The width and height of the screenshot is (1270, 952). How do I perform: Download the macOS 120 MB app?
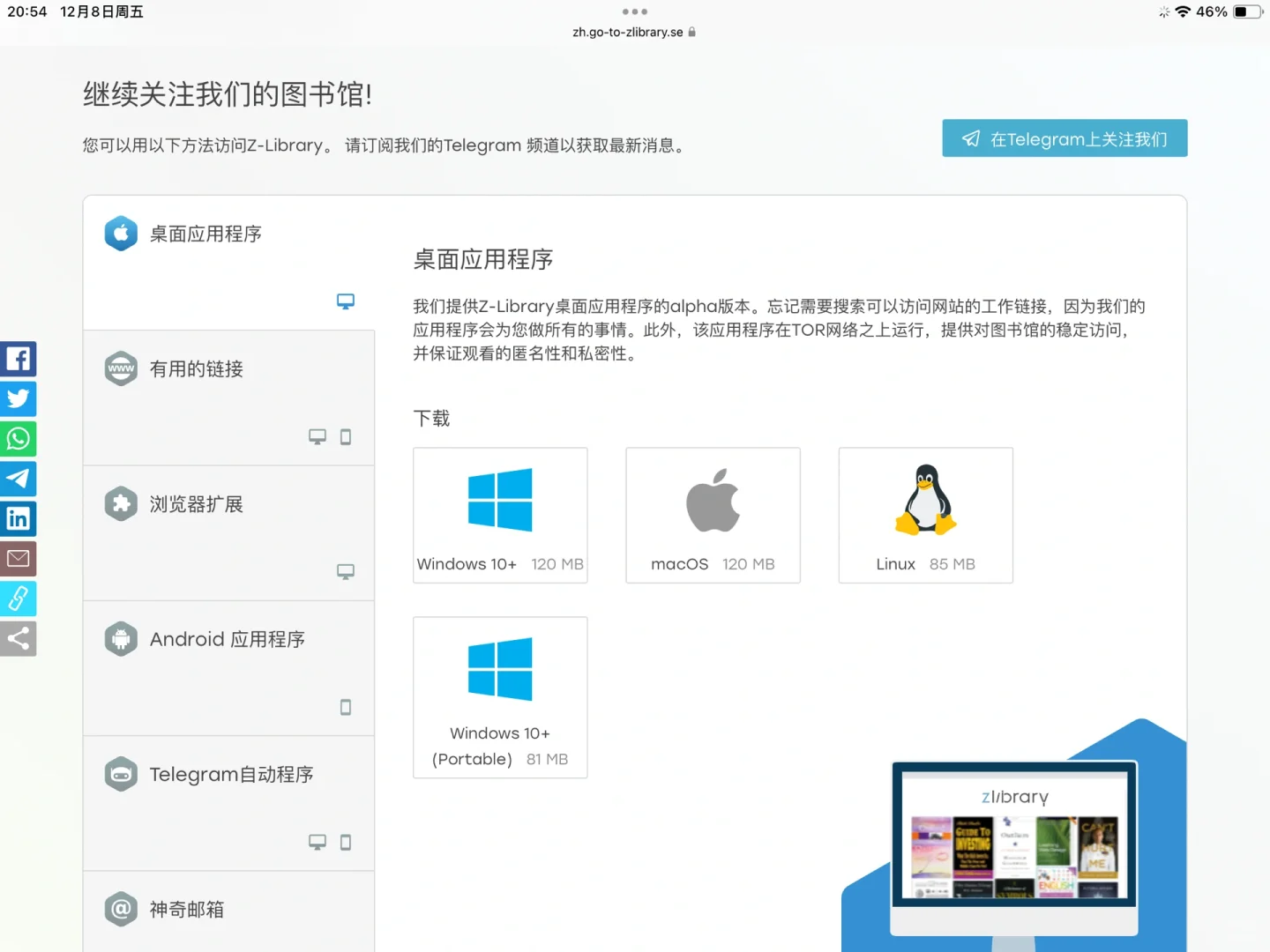(713, 515)
